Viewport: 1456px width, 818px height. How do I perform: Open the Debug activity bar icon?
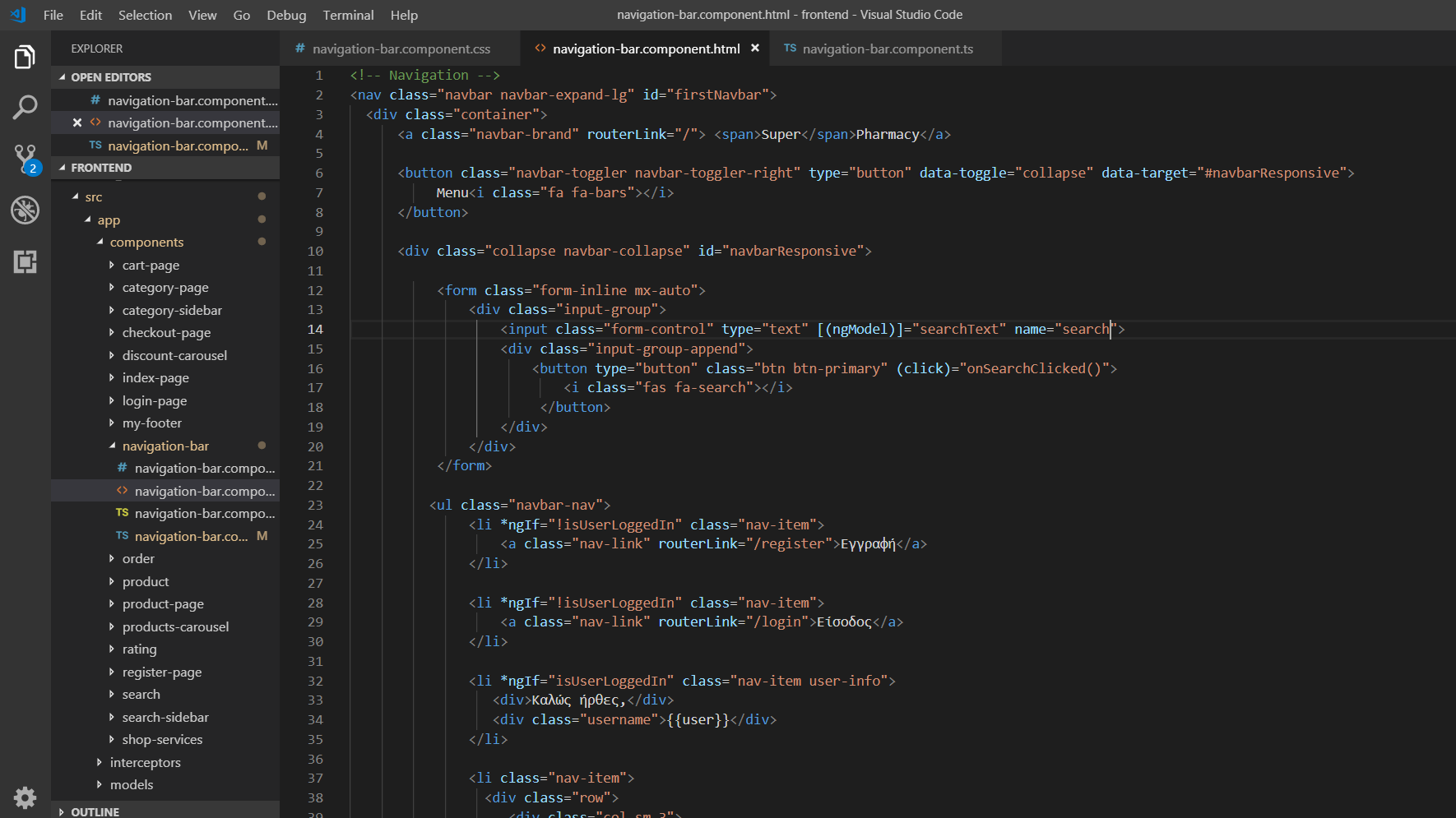(25, 210)
